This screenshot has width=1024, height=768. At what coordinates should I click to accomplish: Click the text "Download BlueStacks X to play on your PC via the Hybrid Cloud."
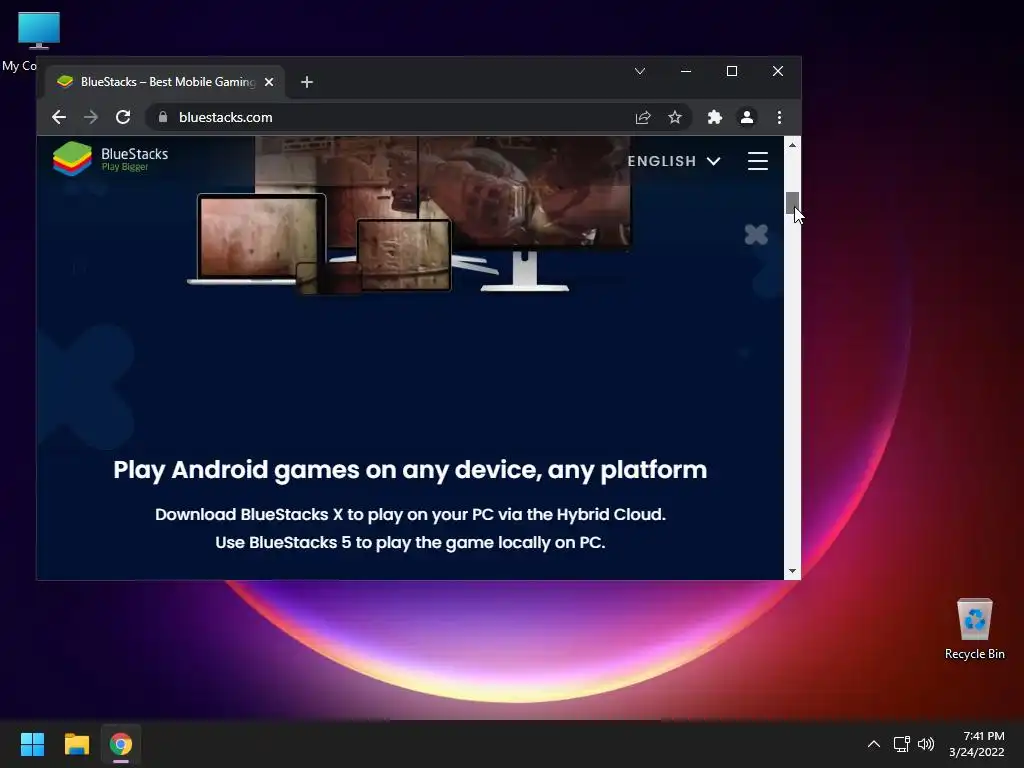[410, 515]
